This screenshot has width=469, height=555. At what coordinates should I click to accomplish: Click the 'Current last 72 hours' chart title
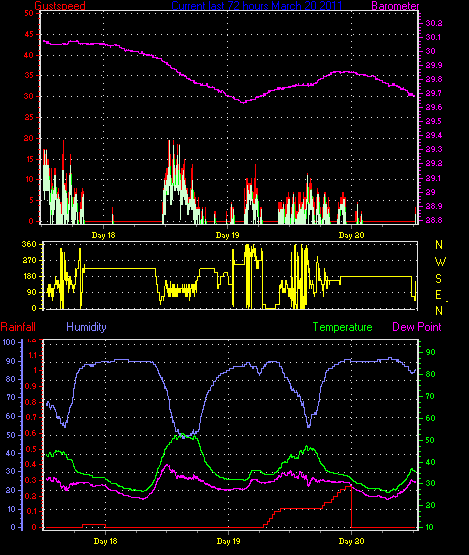click(x=257, y=6)
